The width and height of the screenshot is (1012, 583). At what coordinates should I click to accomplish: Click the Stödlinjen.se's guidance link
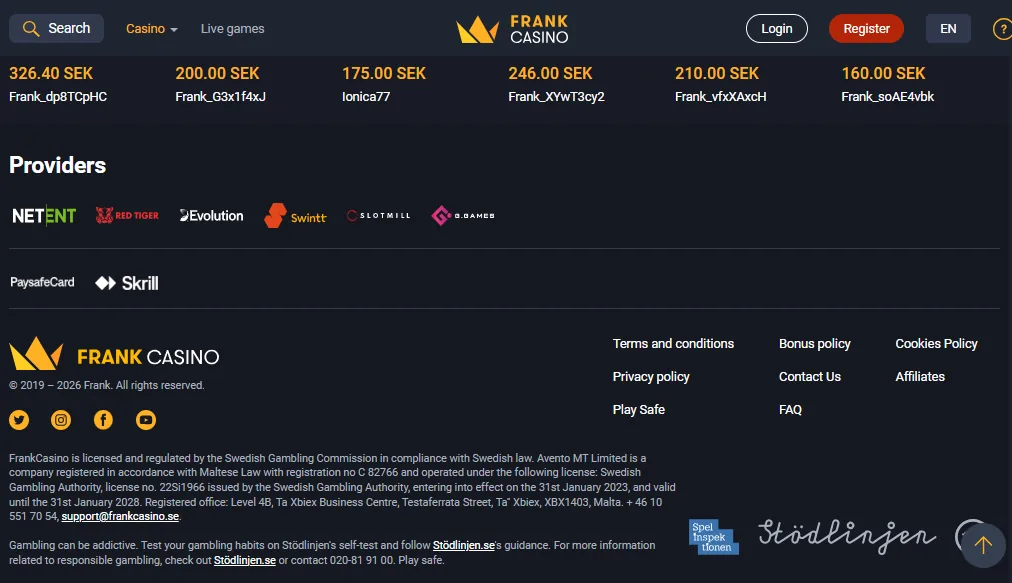click(463, 546)
